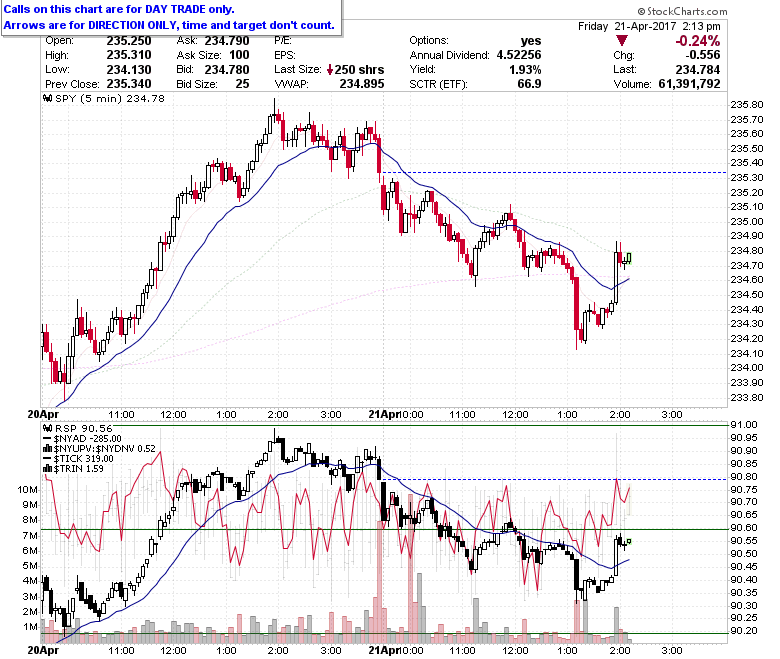Click the Last Size value '250 shrs'

tap(359, 70)
